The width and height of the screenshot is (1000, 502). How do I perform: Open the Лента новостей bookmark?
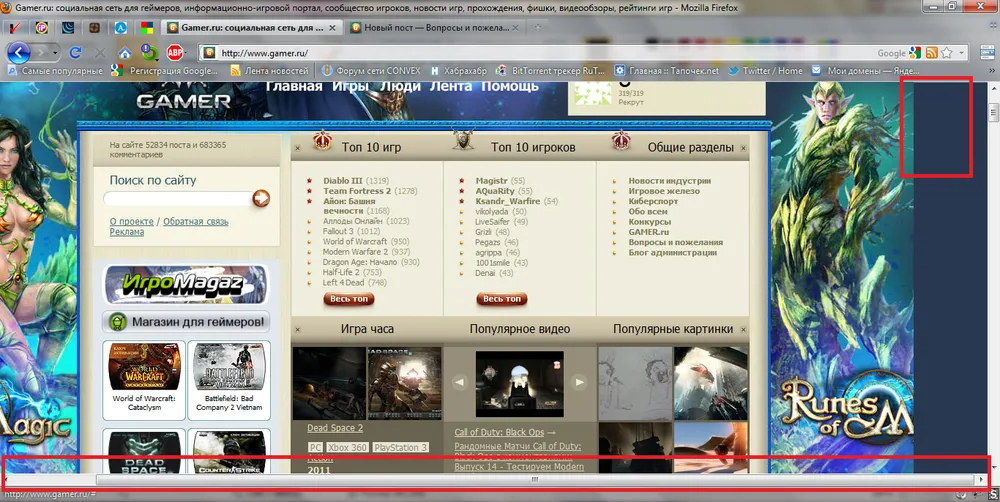[x=269, y=71]
